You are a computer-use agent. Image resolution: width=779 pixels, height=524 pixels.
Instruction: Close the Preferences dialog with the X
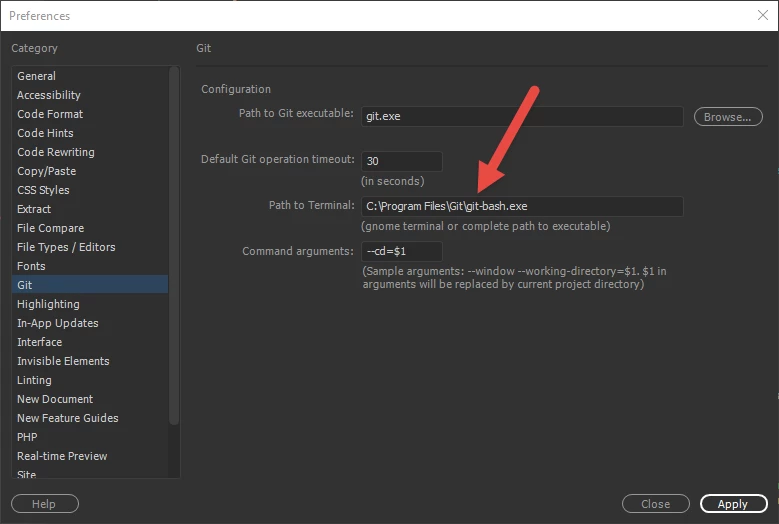pos(763,15)
